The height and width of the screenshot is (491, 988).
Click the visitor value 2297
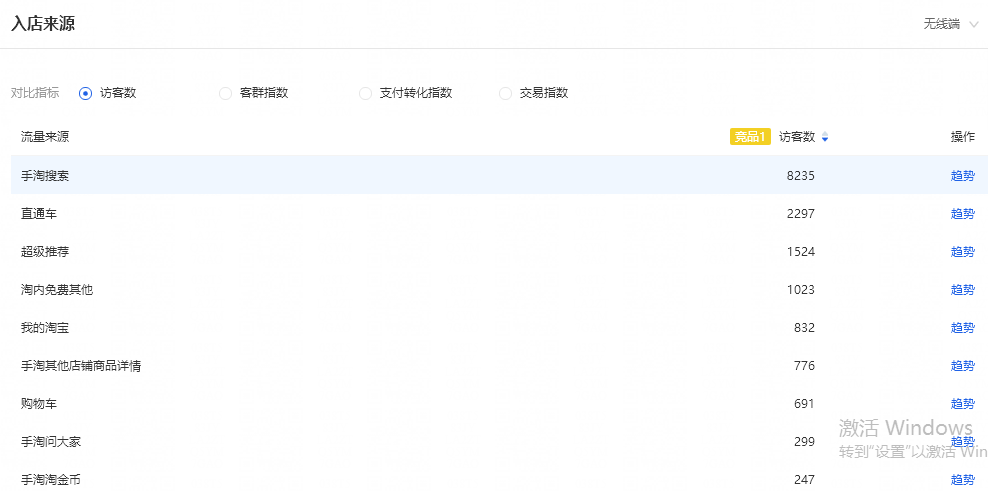(801, 214)
